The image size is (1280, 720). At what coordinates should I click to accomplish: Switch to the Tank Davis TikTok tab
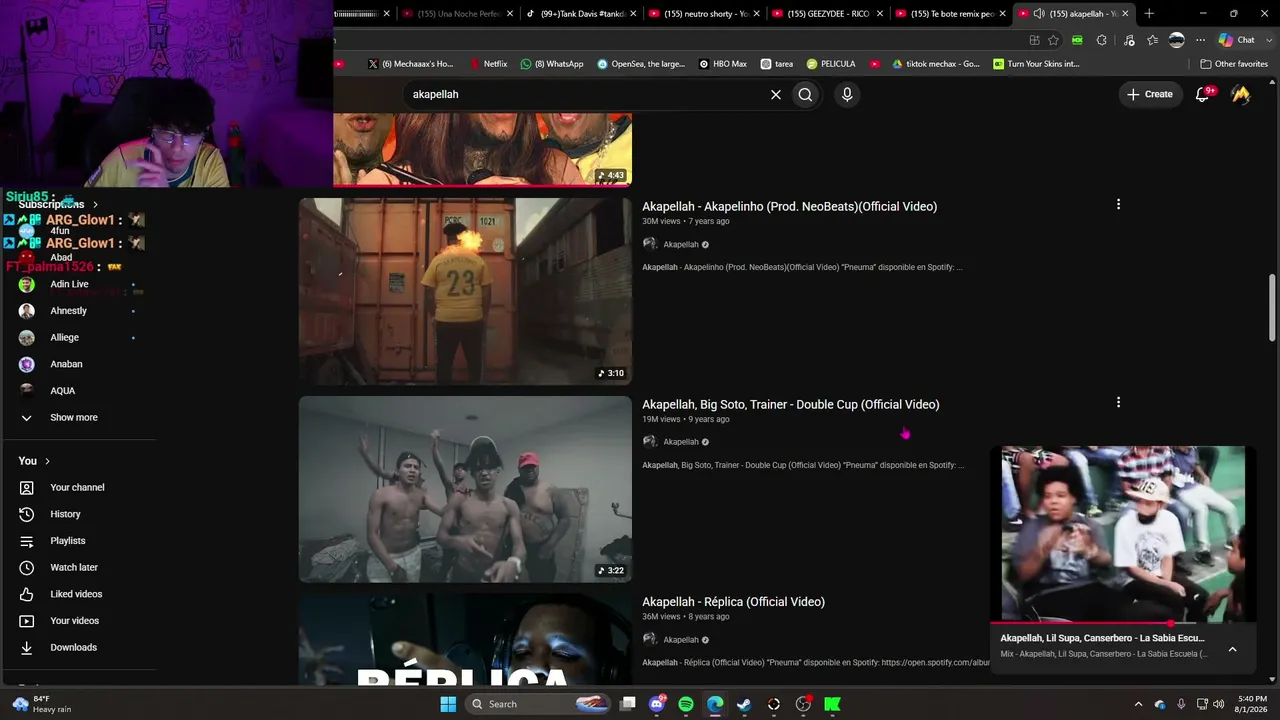pyautogui.click(x=580, y=14)
